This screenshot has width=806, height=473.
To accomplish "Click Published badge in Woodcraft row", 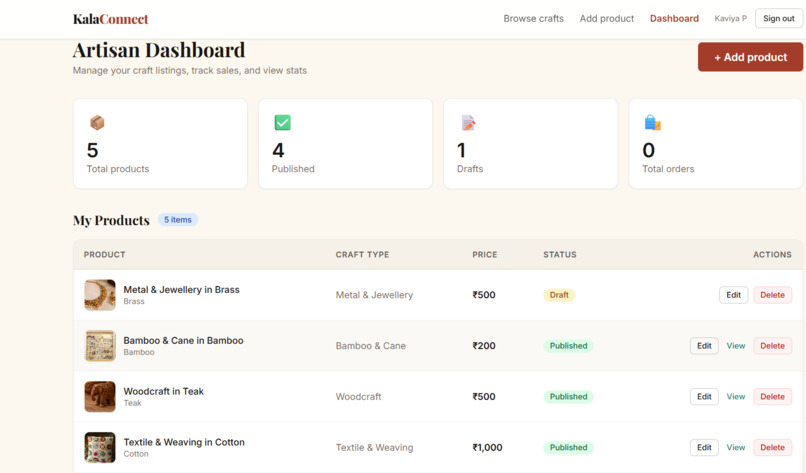I will point(568,396).
